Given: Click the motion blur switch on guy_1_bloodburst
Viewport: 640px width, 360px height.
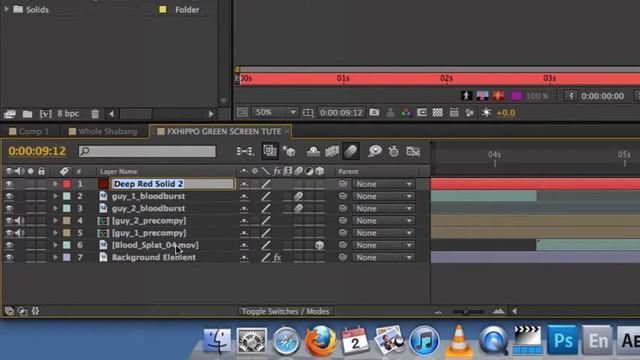Looking at the screenshot, I should click(298, 196).
